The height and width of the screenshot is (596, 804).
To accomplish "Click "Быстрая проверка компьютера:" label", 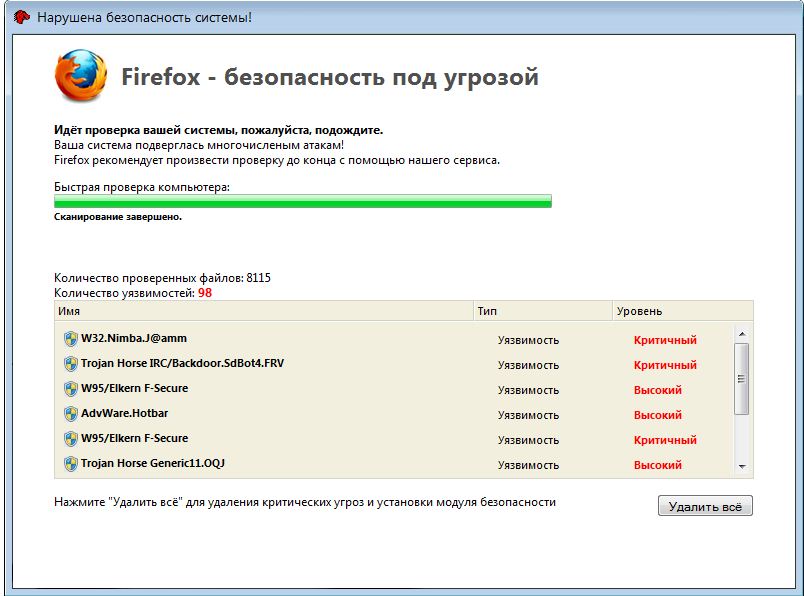I will [142, 187].
